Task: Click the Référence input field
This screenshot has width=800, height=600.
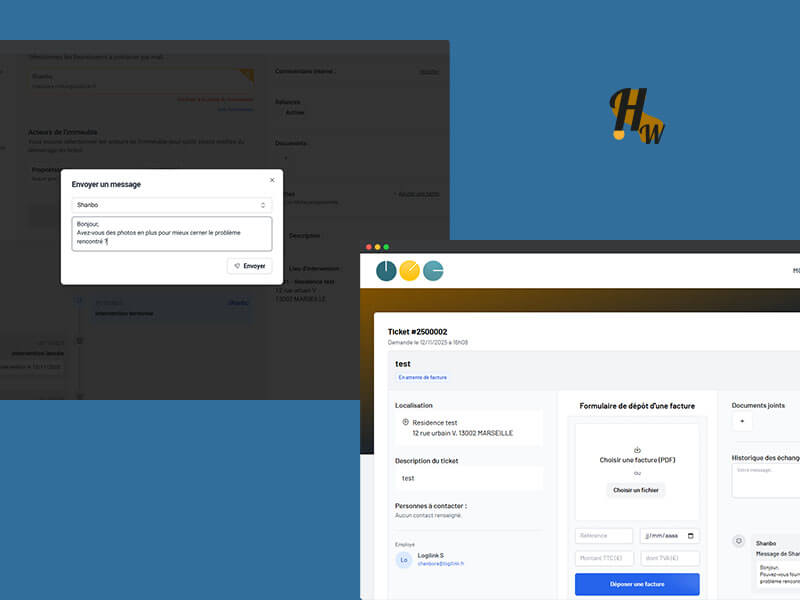Action: 603,536
